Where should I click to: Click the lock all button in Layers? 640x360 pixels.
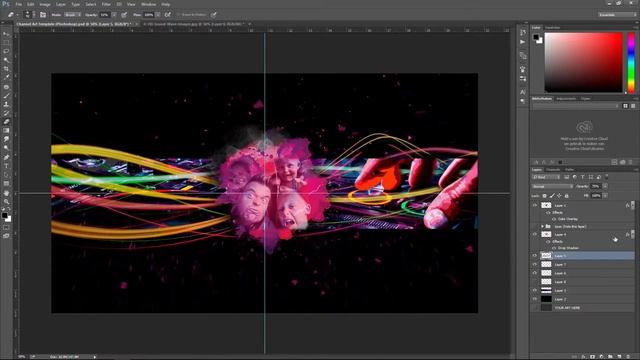click(x=567, y=196)
